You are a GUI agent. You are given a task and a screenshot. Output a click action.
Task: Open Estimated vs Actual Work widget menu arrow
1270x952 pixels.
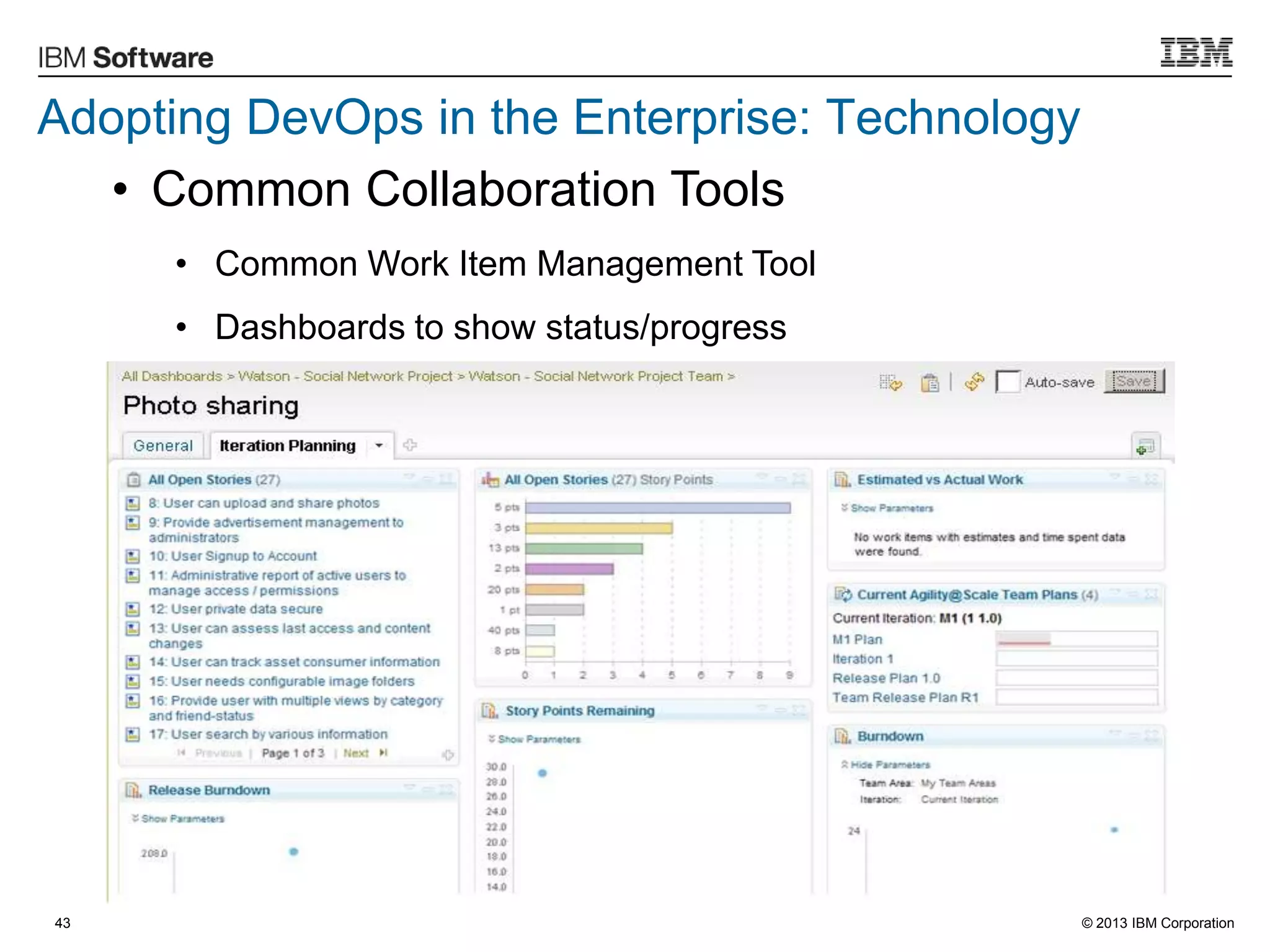click(x=1115, y=477)
